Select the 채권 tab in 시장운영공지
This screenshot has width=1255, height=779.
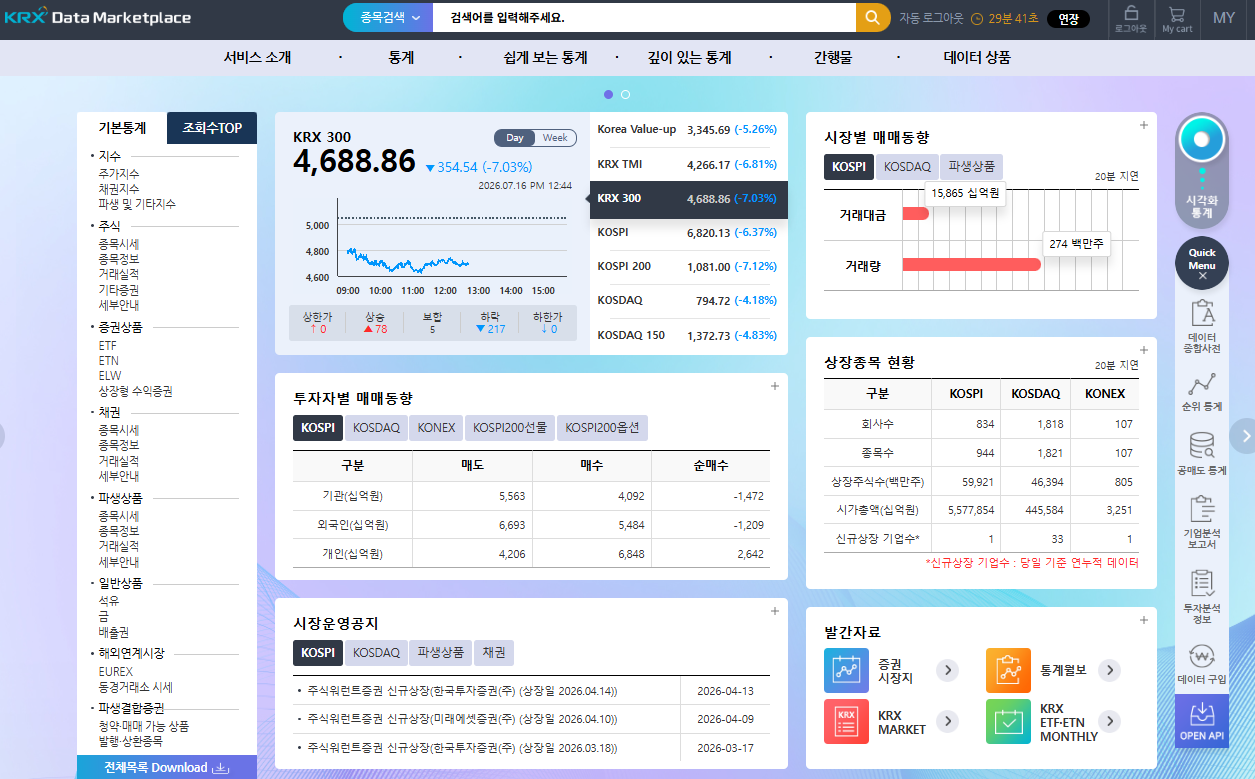click(494, 653)
